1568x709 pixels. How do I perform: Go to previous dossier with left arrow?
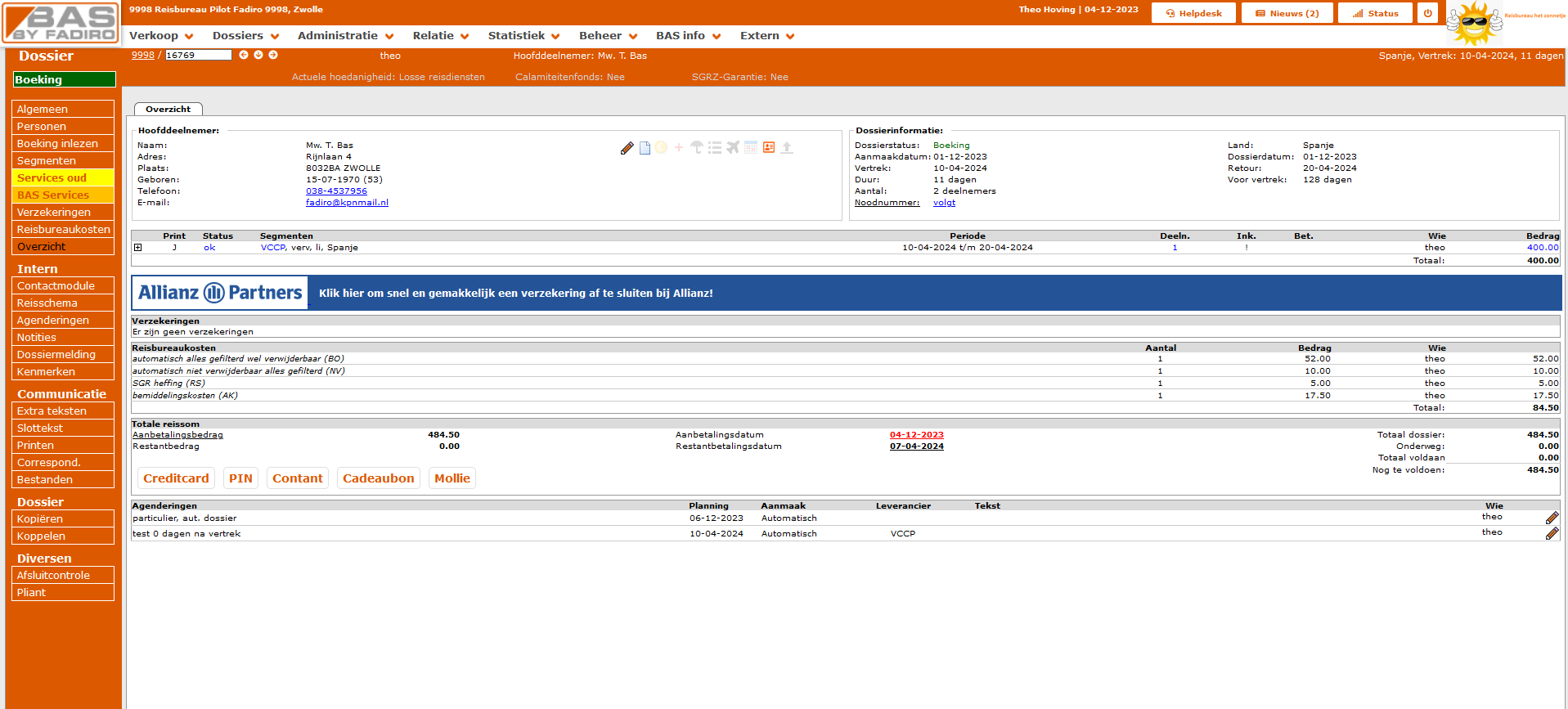(x=243, y=55)
